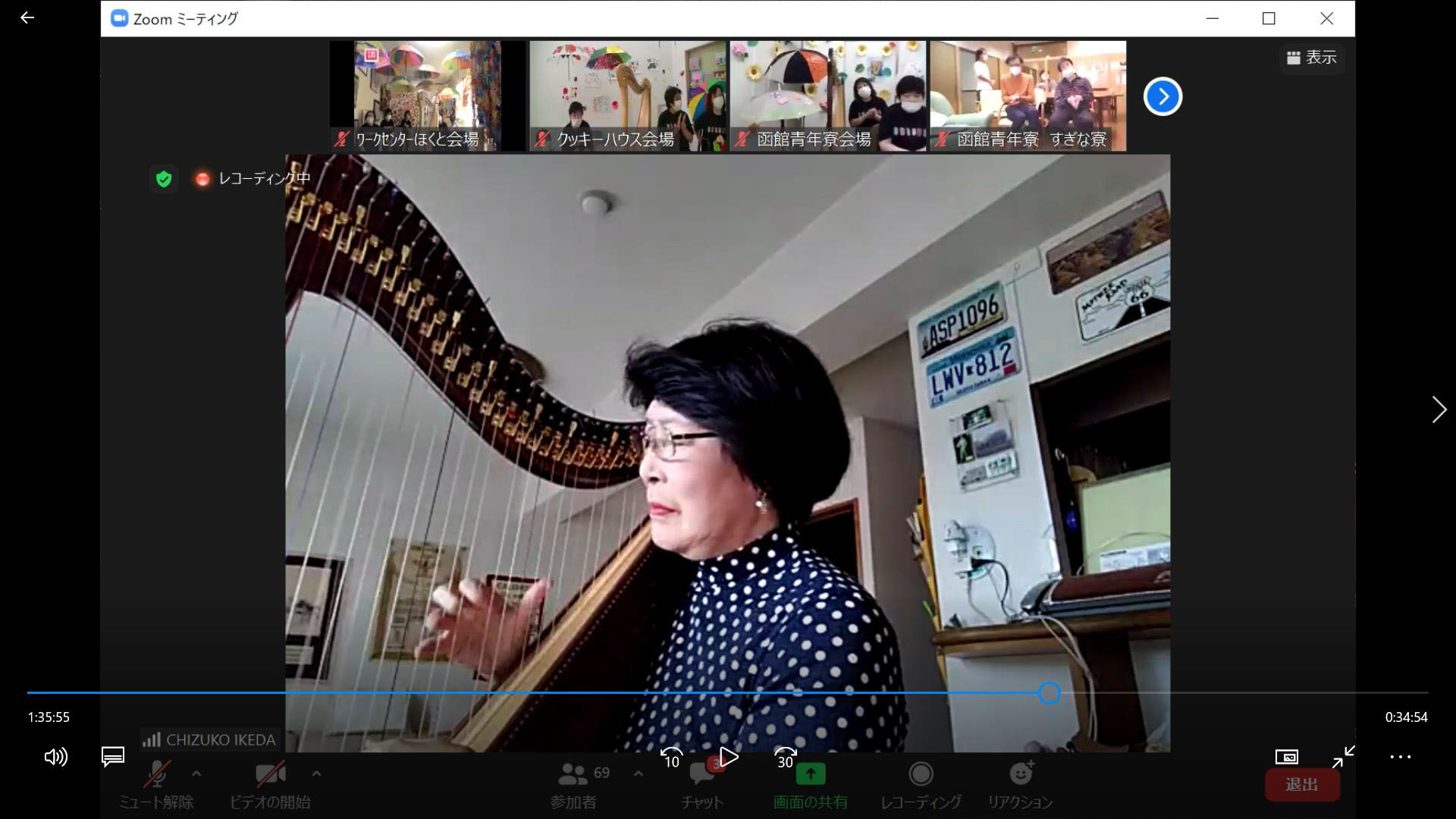Select 函館青年寮会場 participant thumbnail
The height and width of the screenshot is (819, 1456).
pyautogui.click(x=828, y=96)
